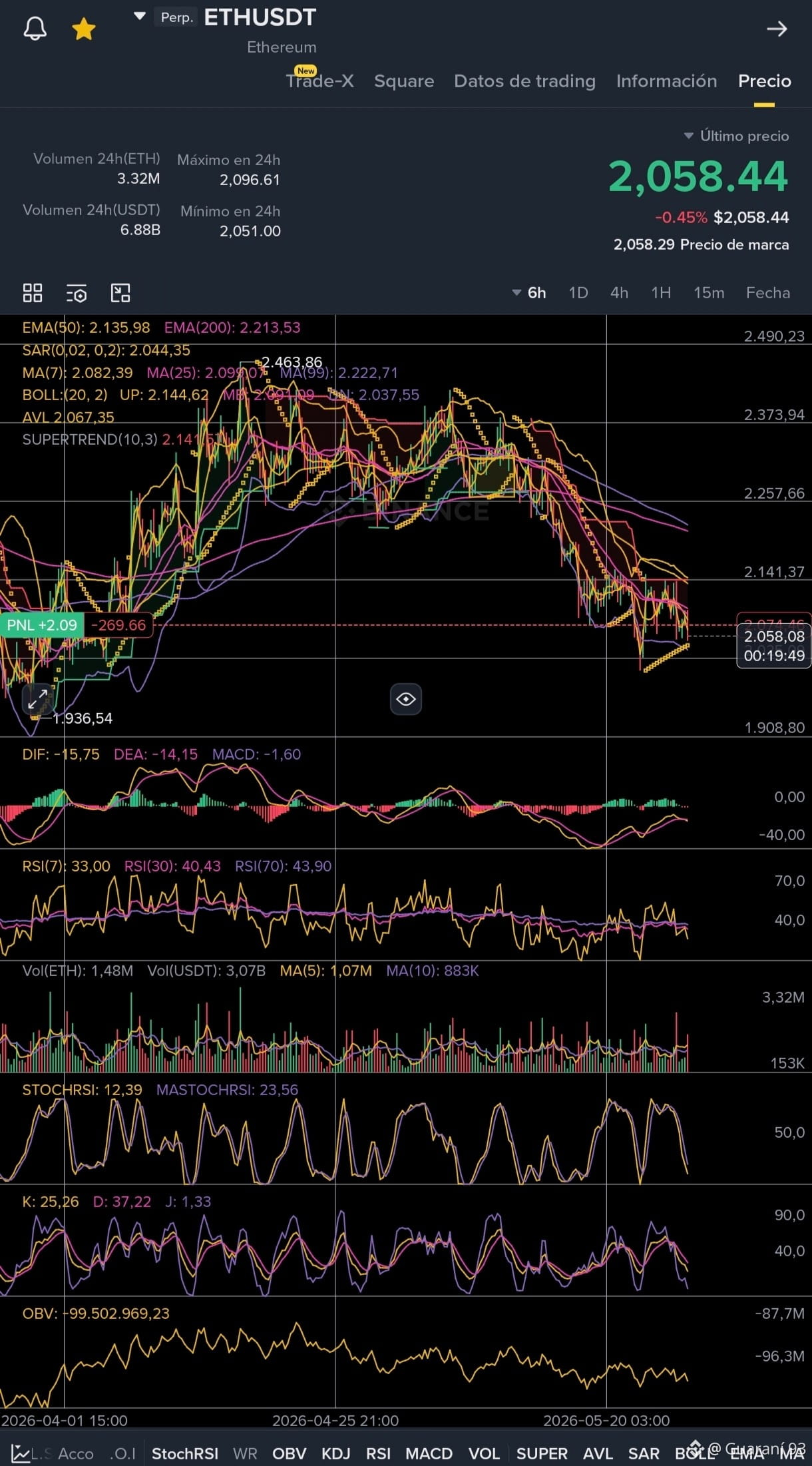Toggle the AVL indicator
The width and height of the screenshot is (812, 1466).
(x=598, y=1454)
